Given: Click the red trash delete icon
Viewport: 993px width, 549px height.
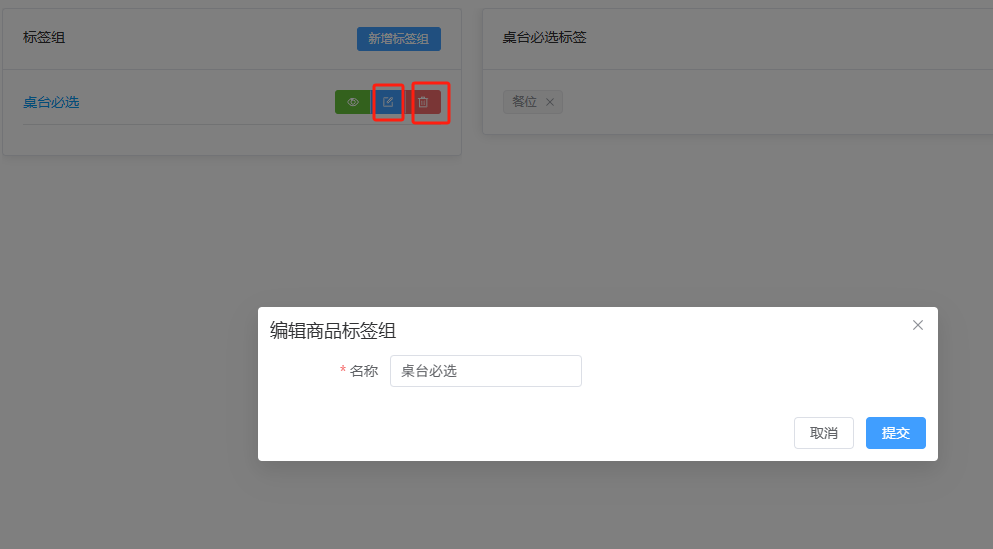Looking at the screenshot, I should (x=423, y=102).
